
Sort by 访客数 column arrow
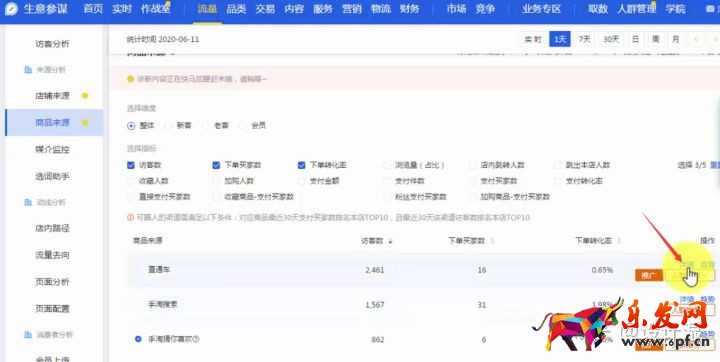tap(390, 241)
